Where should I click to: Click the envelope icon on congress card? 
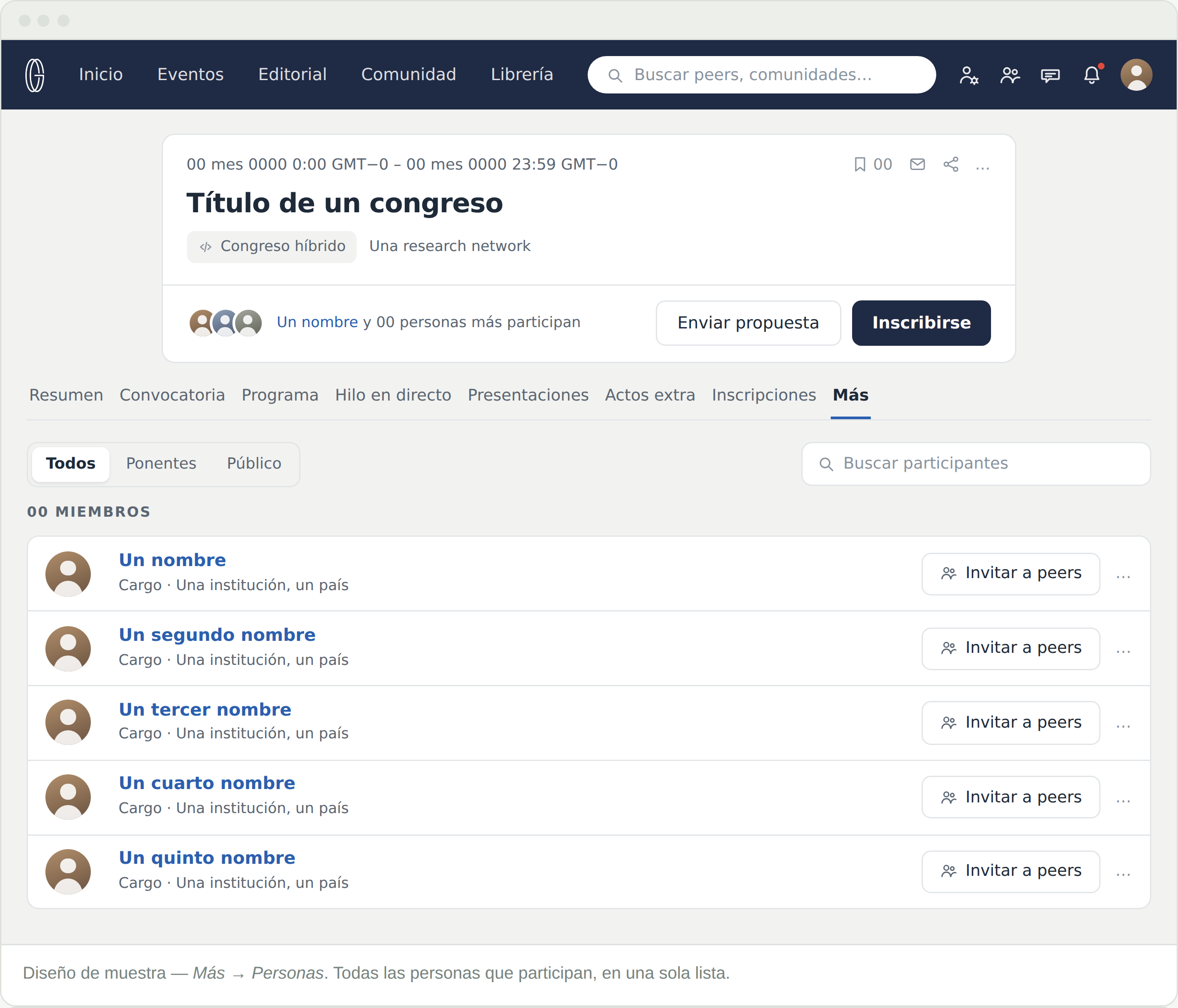click(x=917, y=164)
